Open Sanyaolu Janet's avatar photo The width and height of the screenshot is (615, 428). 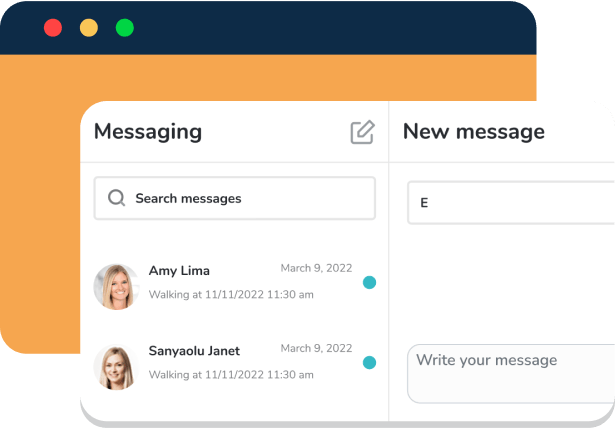[x=116, y=366]
